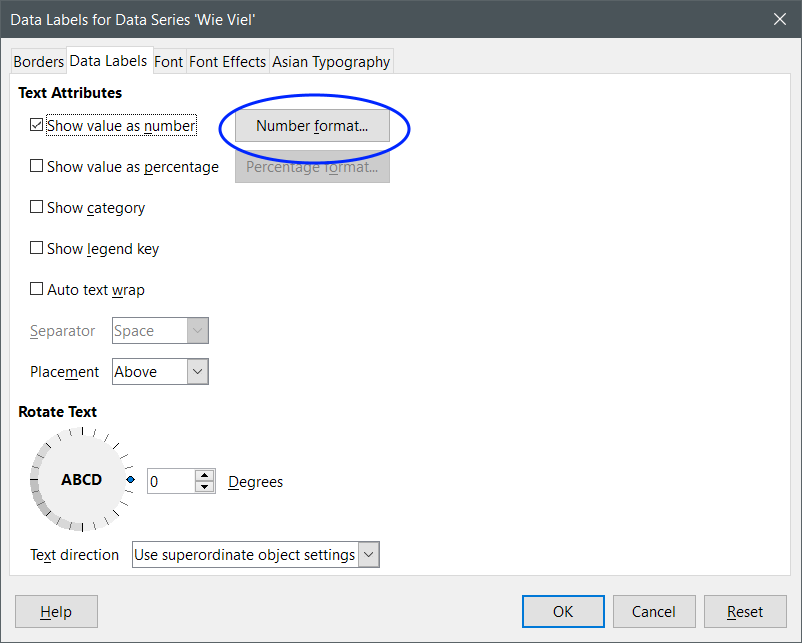Turn on Auto text wrap

(x=36, y=289)
